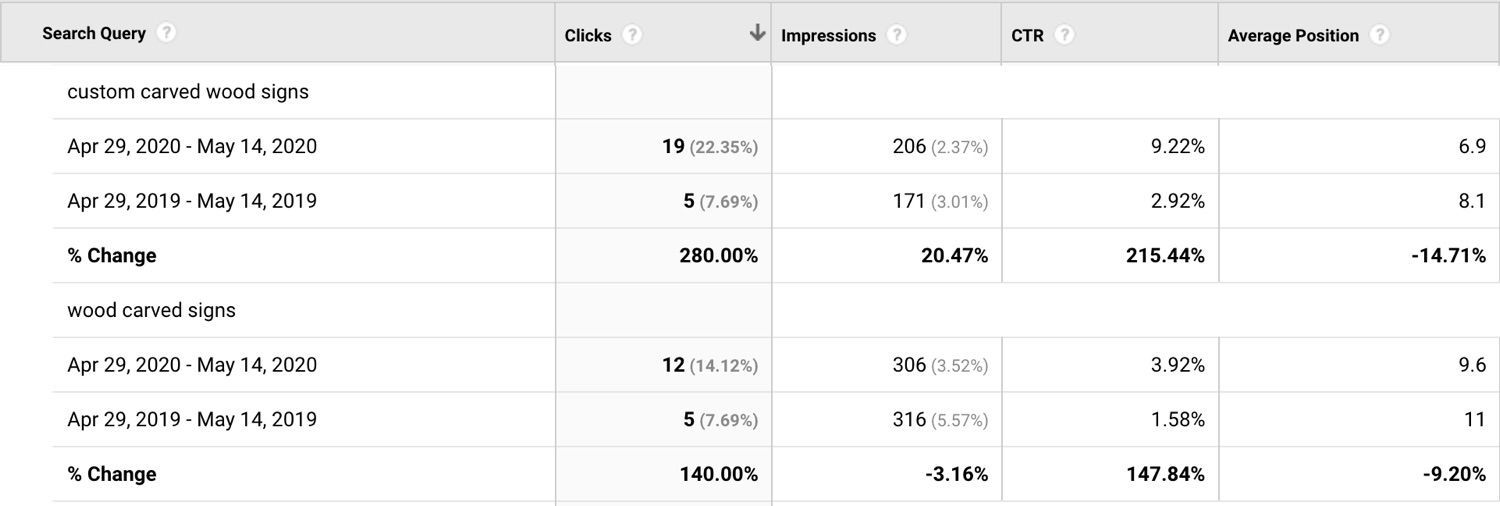
Task: Sort table by Search Query header
Action: pyautogui.click(x=94, y=33)
